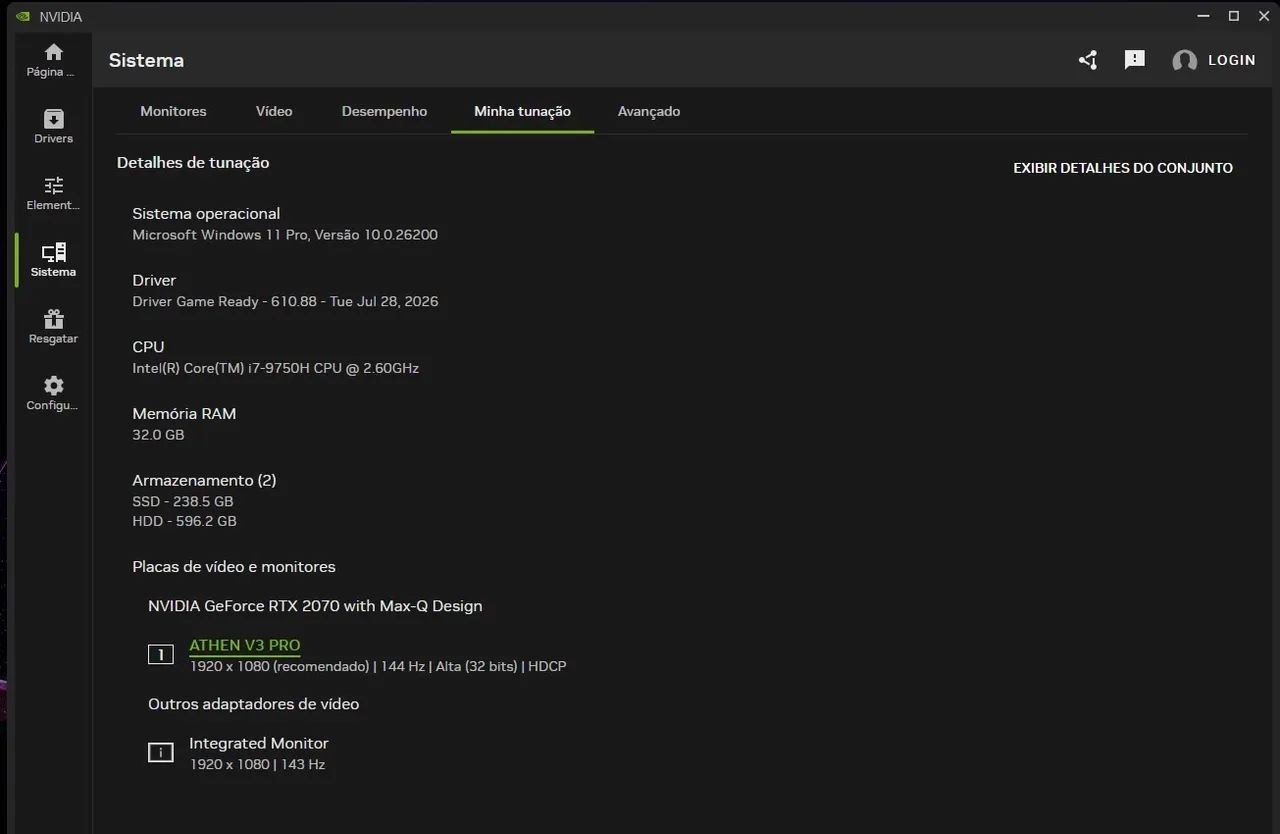Click EXIBIR DETALHES DO CONJUNTO

tap(1123, 168)
